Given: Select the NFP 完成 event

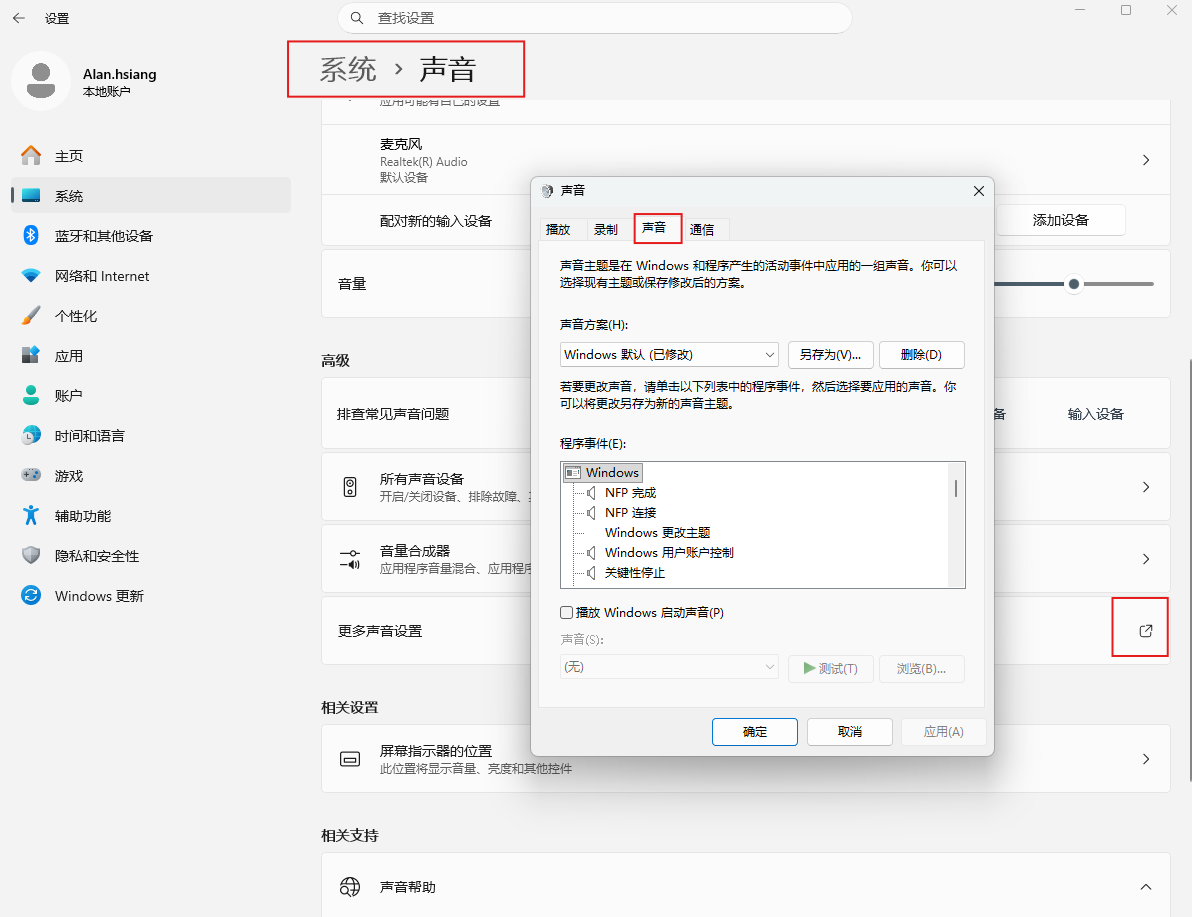Looking at the screenshot, I should pyautogui.click(x=630, y=493).
